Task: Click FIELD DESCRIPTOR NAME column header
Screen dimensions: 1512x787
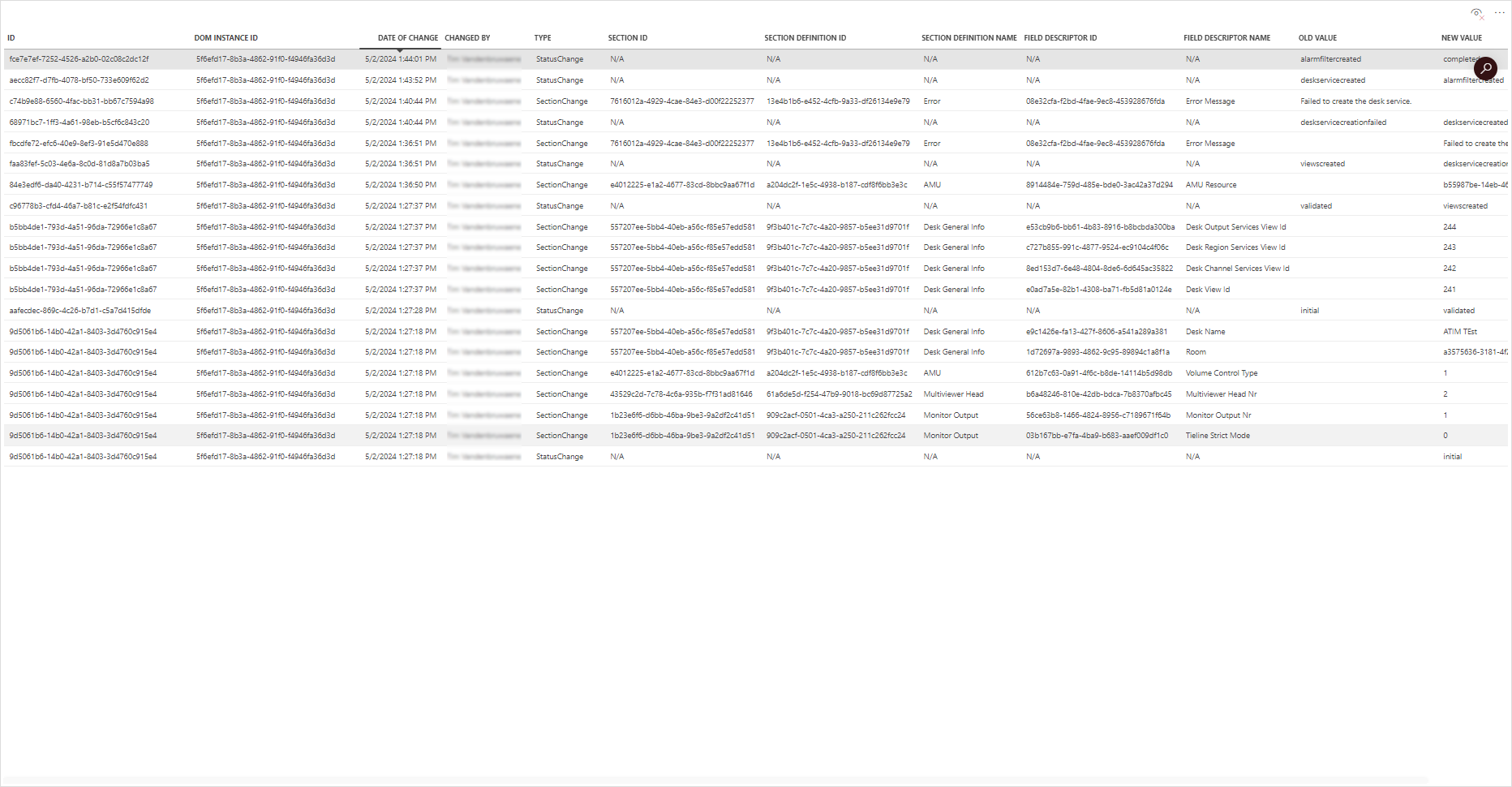Action: [x=1226, y=38]
